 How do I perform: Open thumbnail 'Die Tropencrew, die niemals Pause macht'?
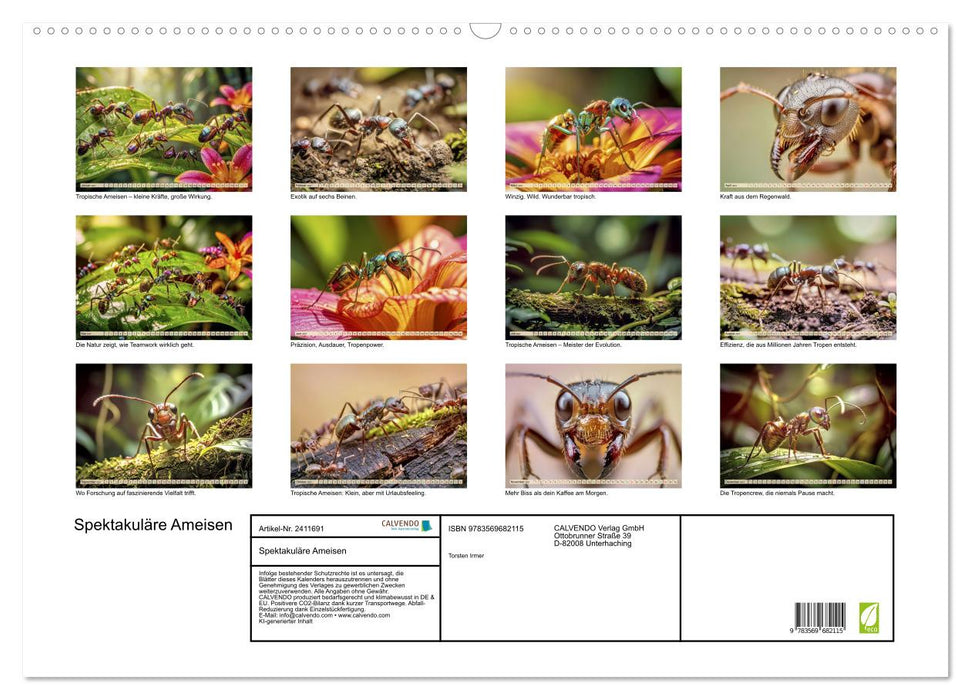point(808,426)
